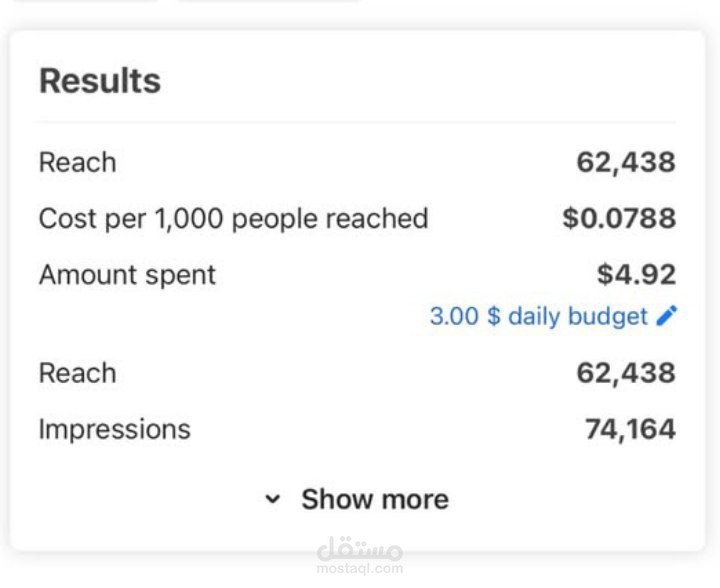This screenshot has width=720, height=588.
Task: Click the Amount spent label
Action: [x=127, y=274]
